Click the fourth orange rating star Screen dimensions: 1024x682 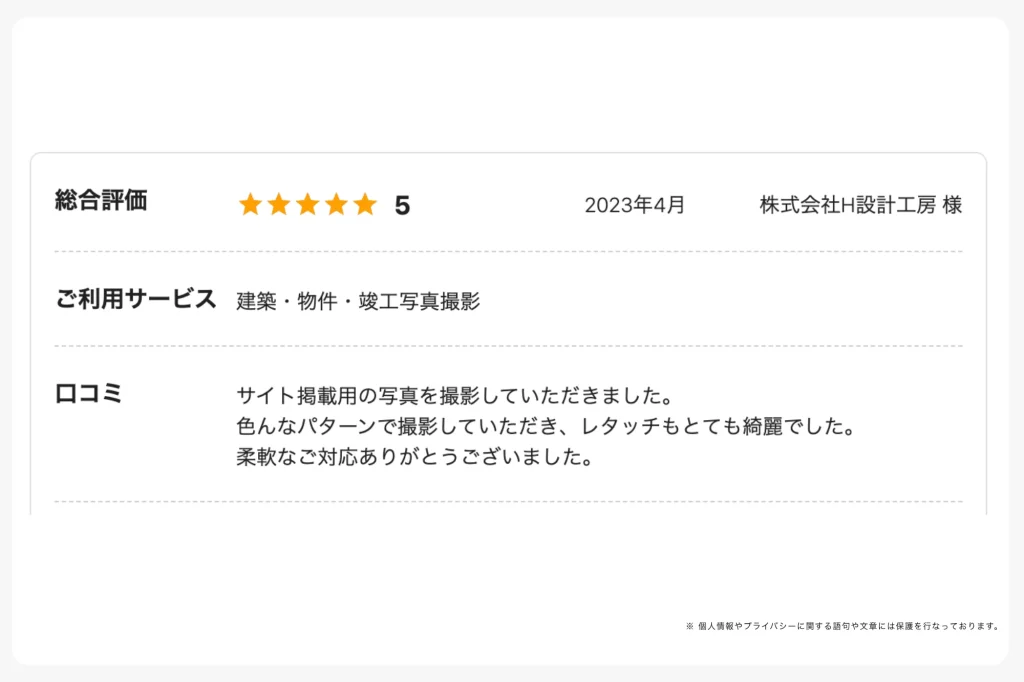[x=336, y=204]
